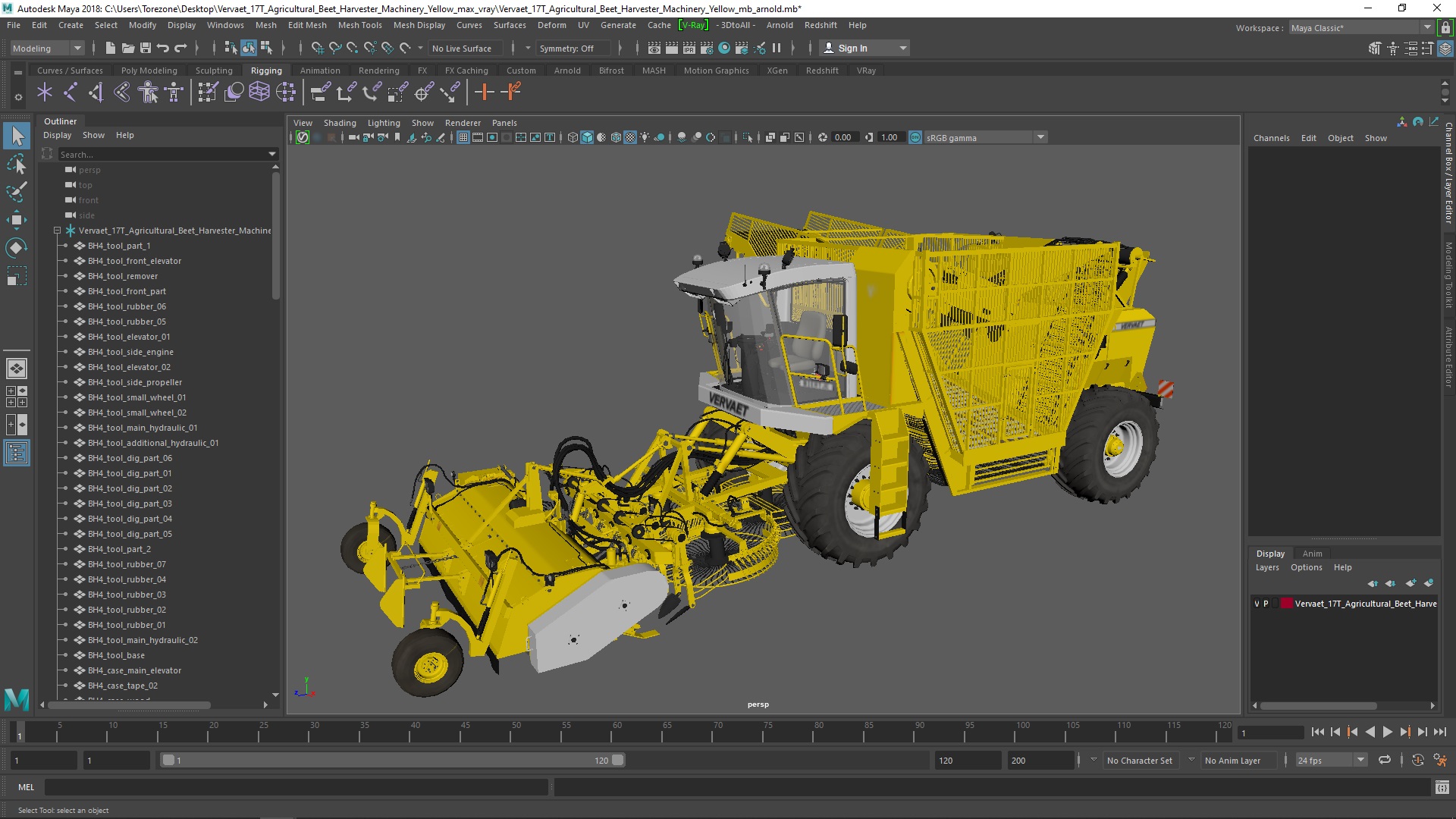Click the HumanIK skeleton shelf icon

pyautogui.click(x=174, y=93)
